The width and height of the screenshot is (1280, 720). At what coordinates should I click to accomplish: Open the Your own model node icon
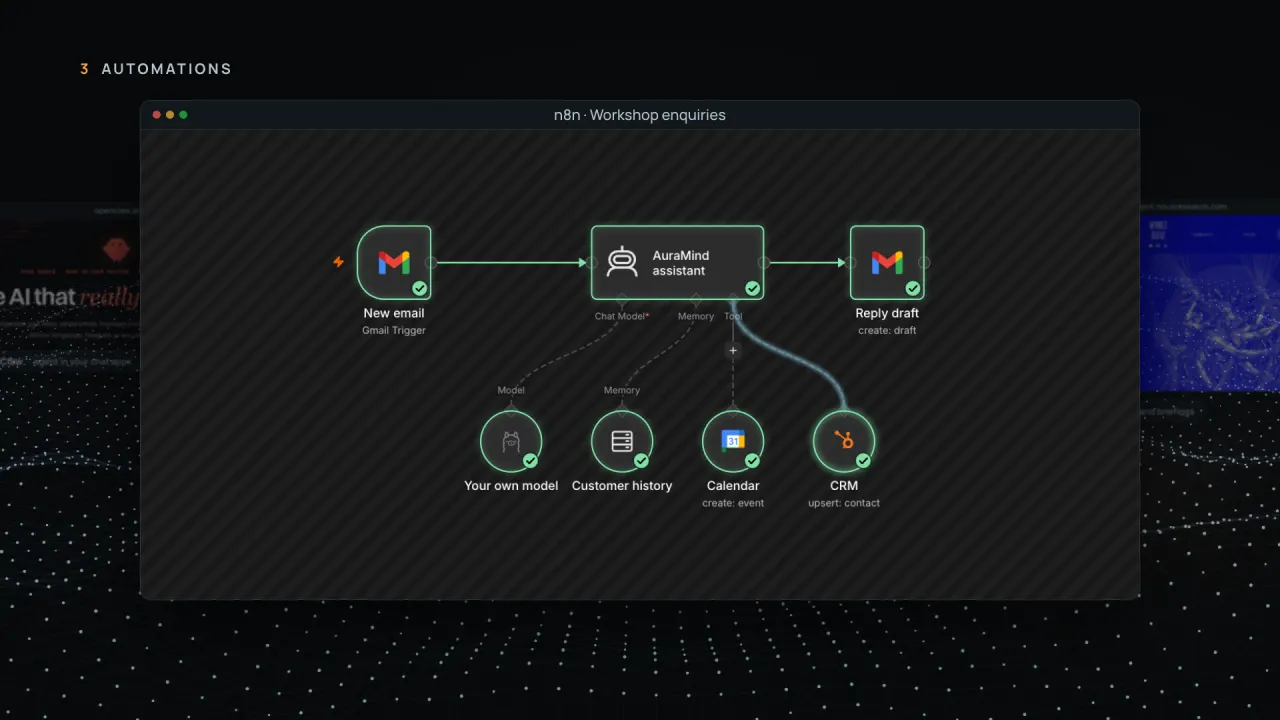tap(511, 441)
